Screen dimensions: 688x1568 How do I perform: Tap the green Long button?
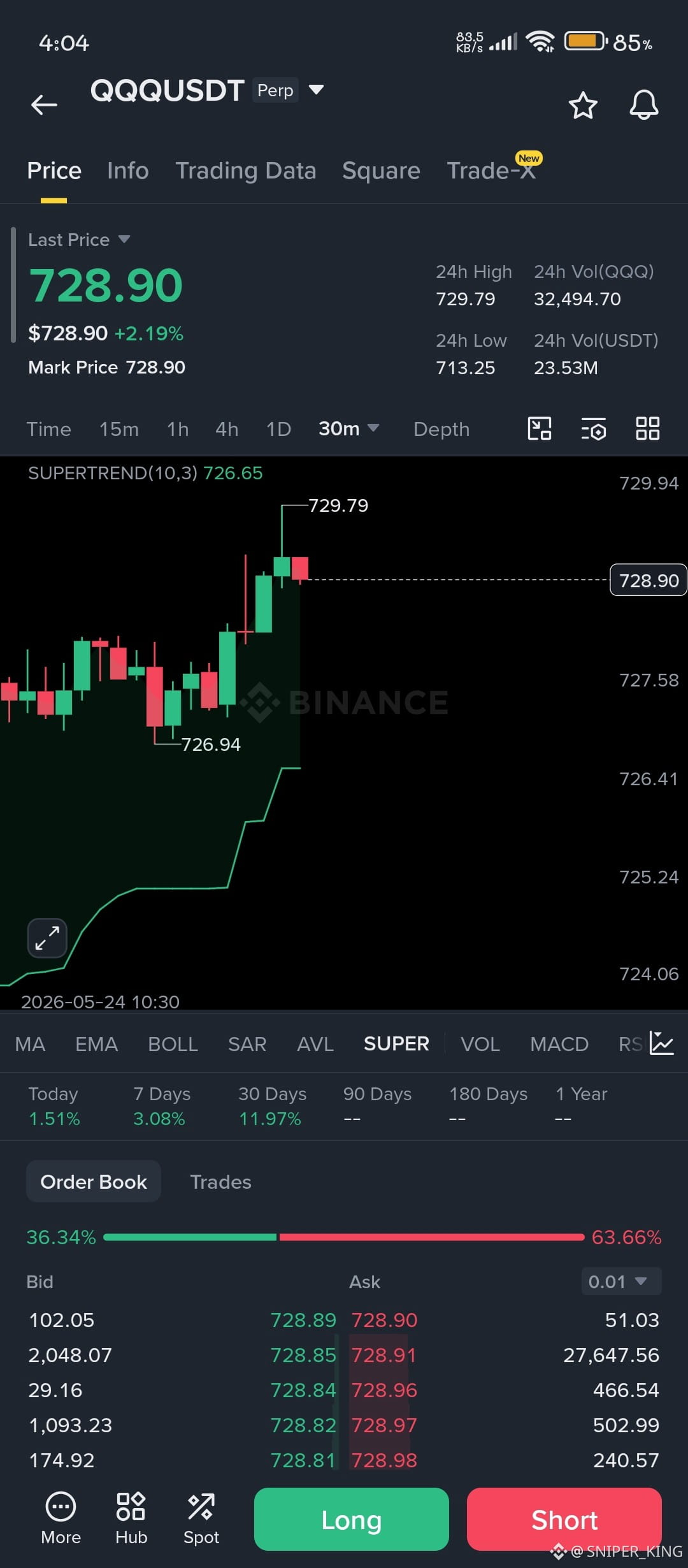[x=352, y=1519]
